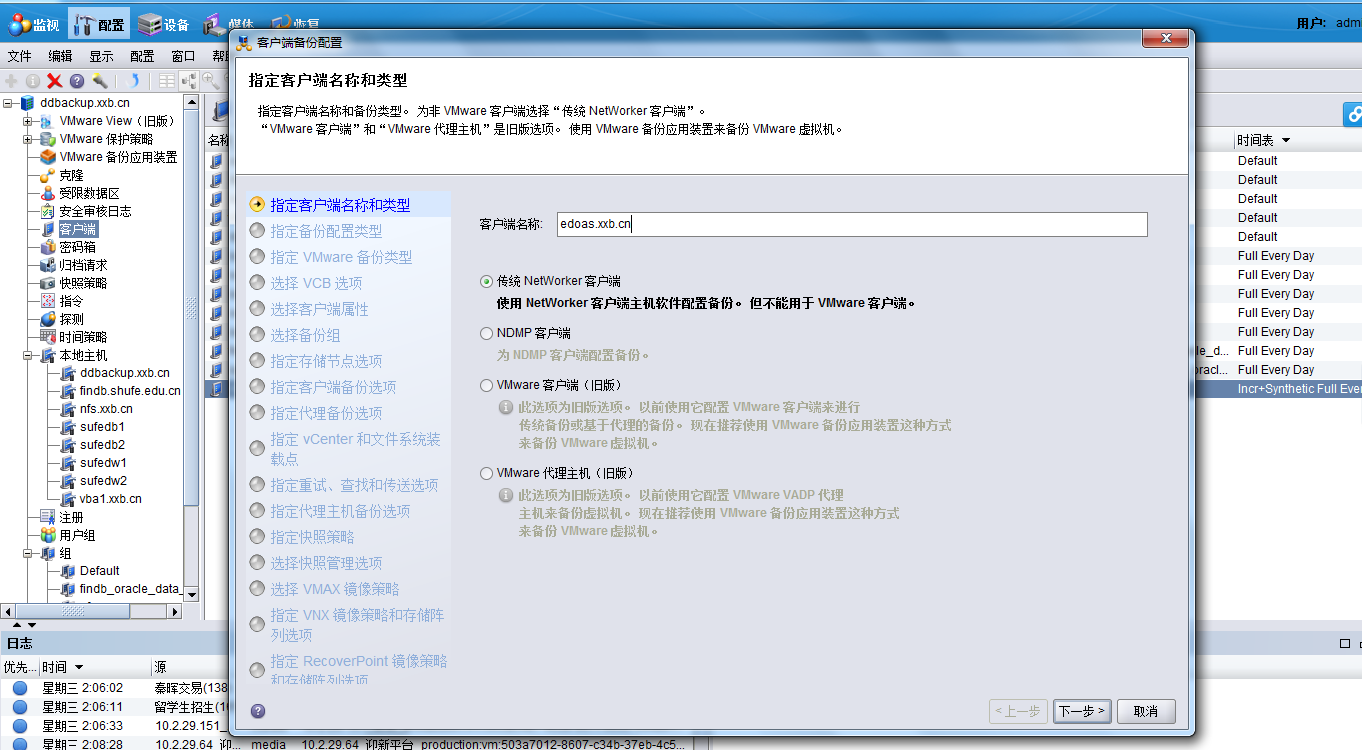This screenshot has height=750, width=1362.
Task: Open the 文件 menu
Action: pyautogui.click(x=20, y=56)
